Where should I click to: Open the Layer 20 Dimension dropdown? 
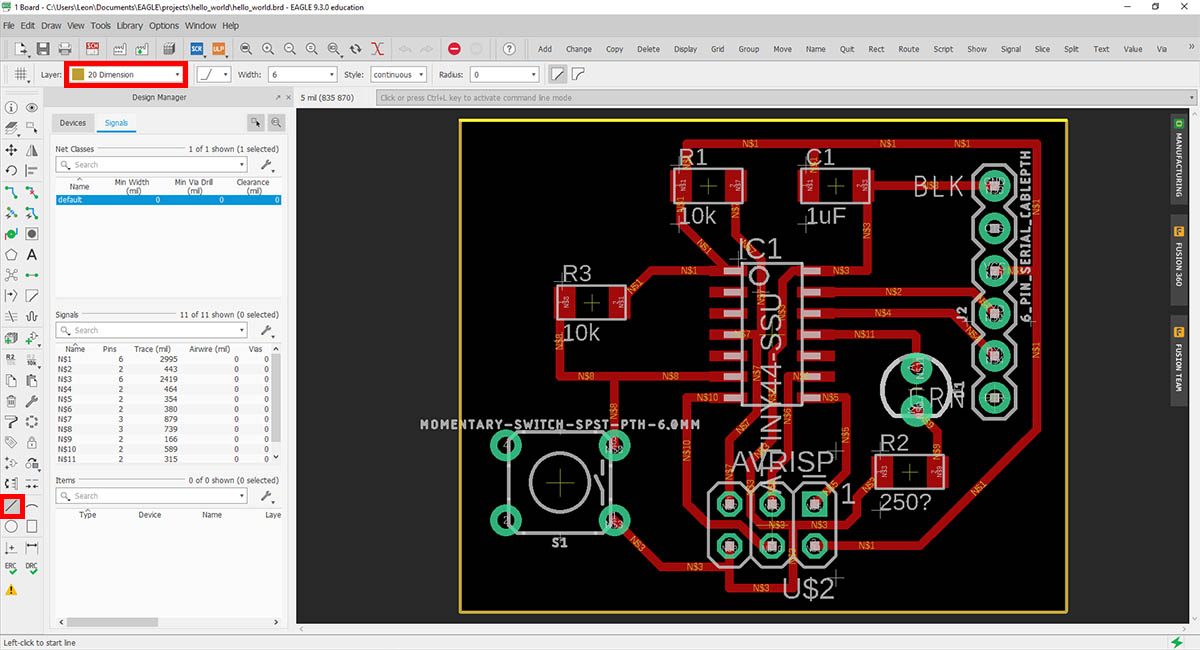126,74
